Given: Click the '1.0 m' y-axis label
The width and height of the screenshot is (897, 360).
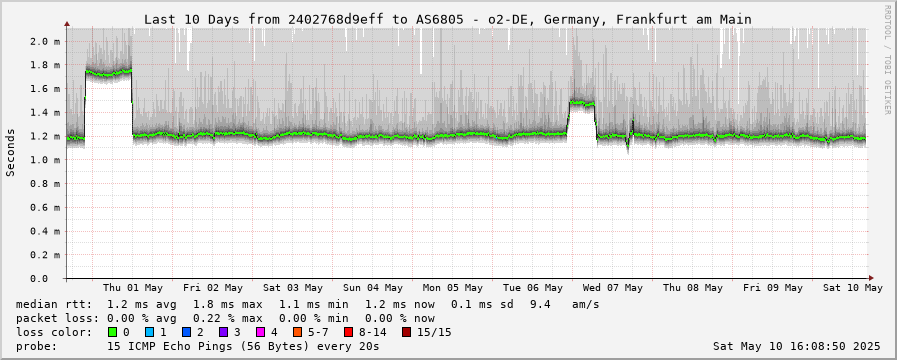Looking at the screenshot, I should tap(45, 160).
